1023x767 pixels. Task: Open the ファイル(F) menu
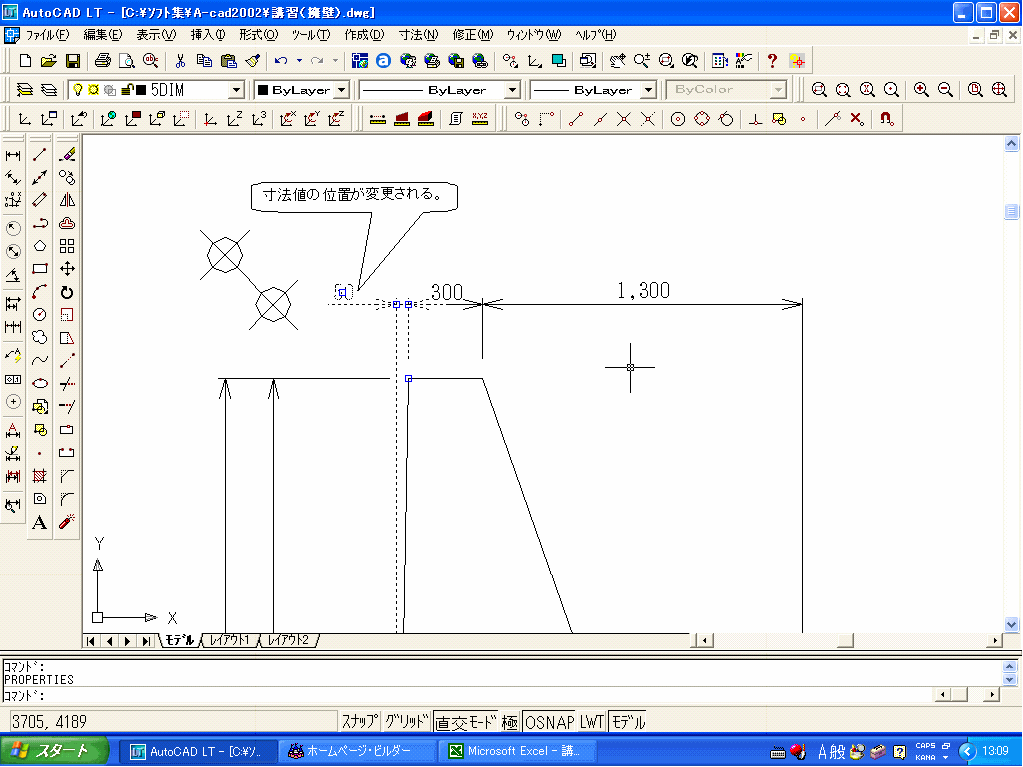[47, 35]
